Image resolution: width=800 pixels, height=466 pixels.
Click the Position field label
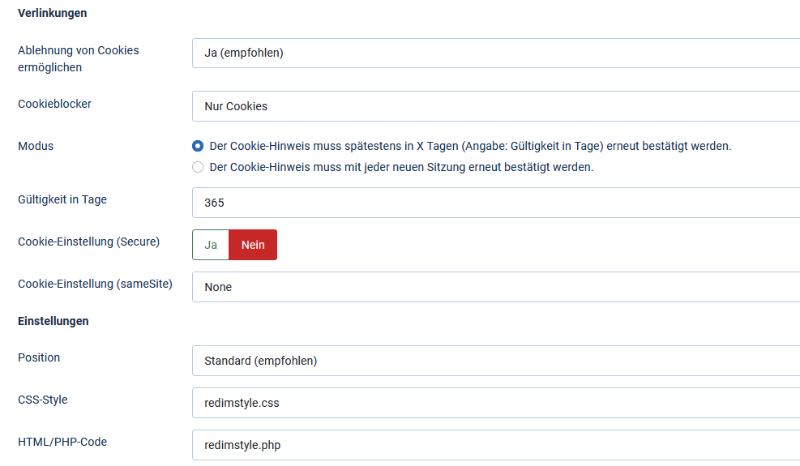pos(40,357)
